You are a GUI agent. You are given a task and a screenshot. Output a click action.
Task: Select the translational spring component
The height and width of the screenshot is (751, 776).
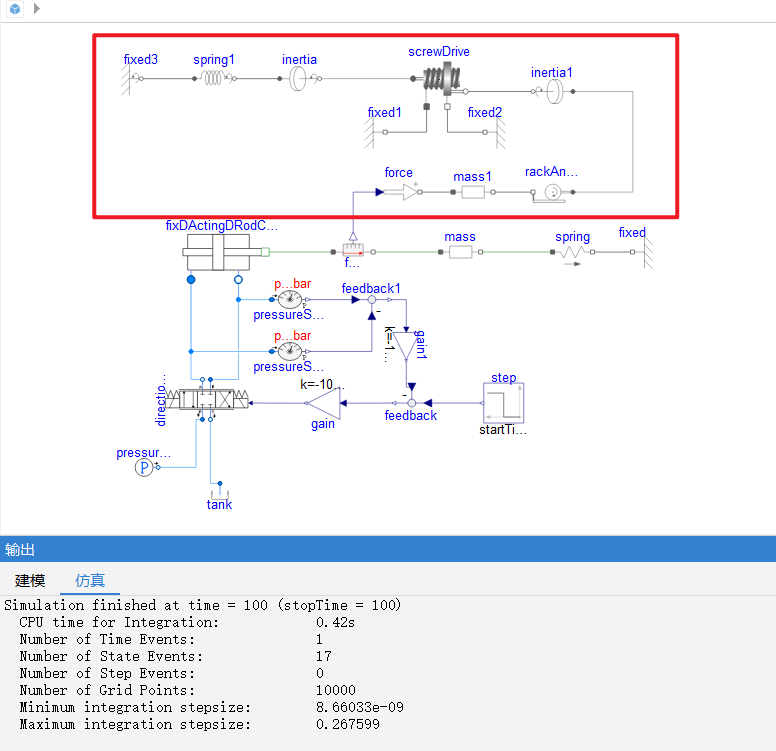573,253
